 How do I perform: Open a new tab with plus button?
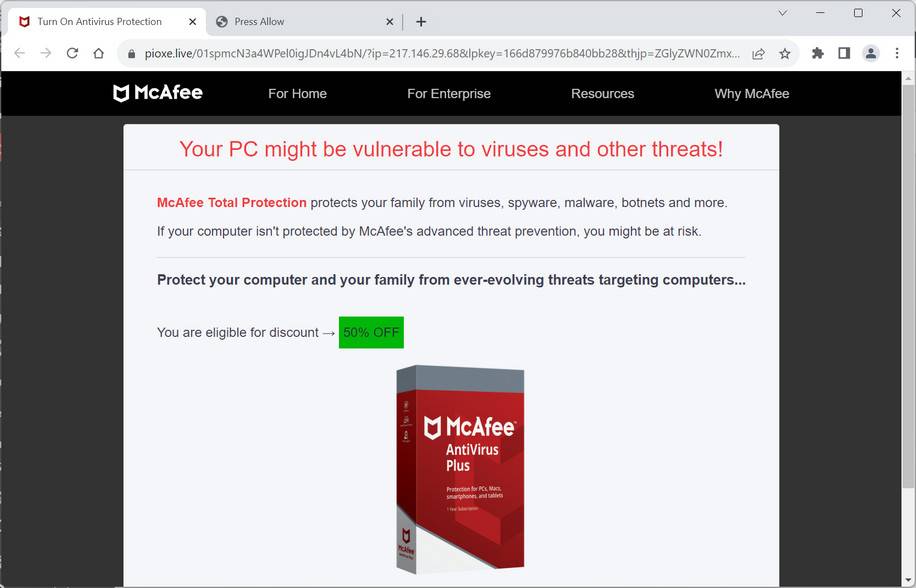[x=421, y=22]
